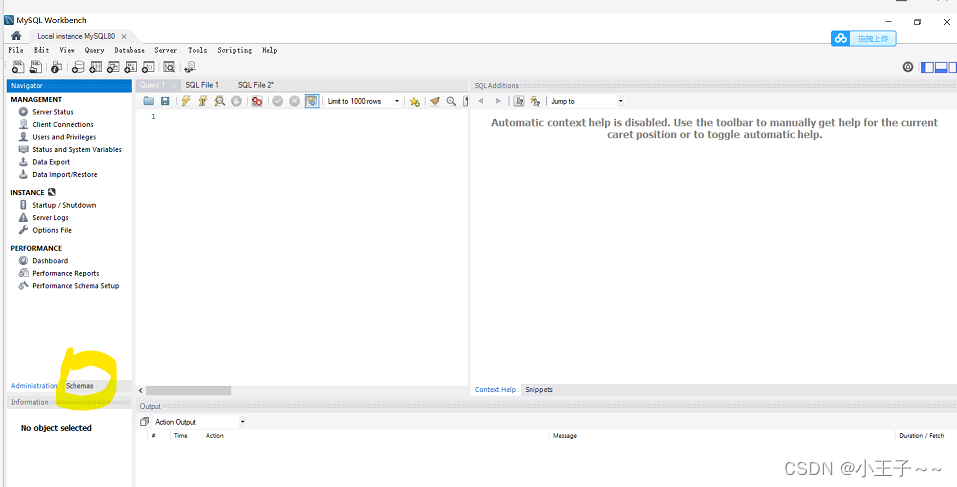Click the editor horizontal scrollbar thumb
This screenshot has height=487, width=957.
click(189, 391)
